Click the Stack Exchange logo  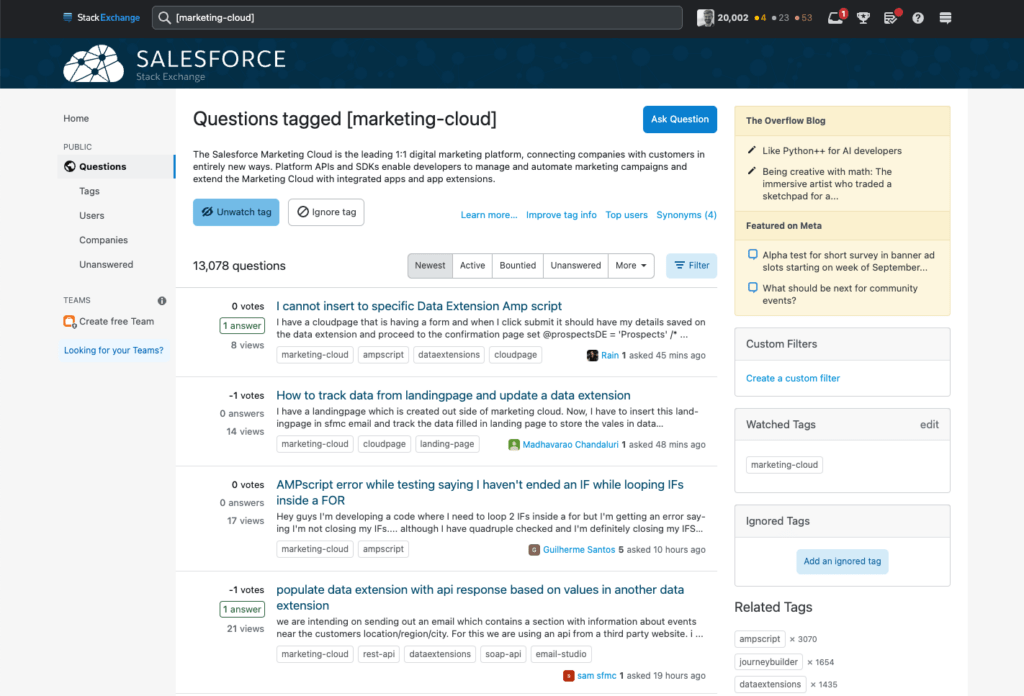point(101,18)
